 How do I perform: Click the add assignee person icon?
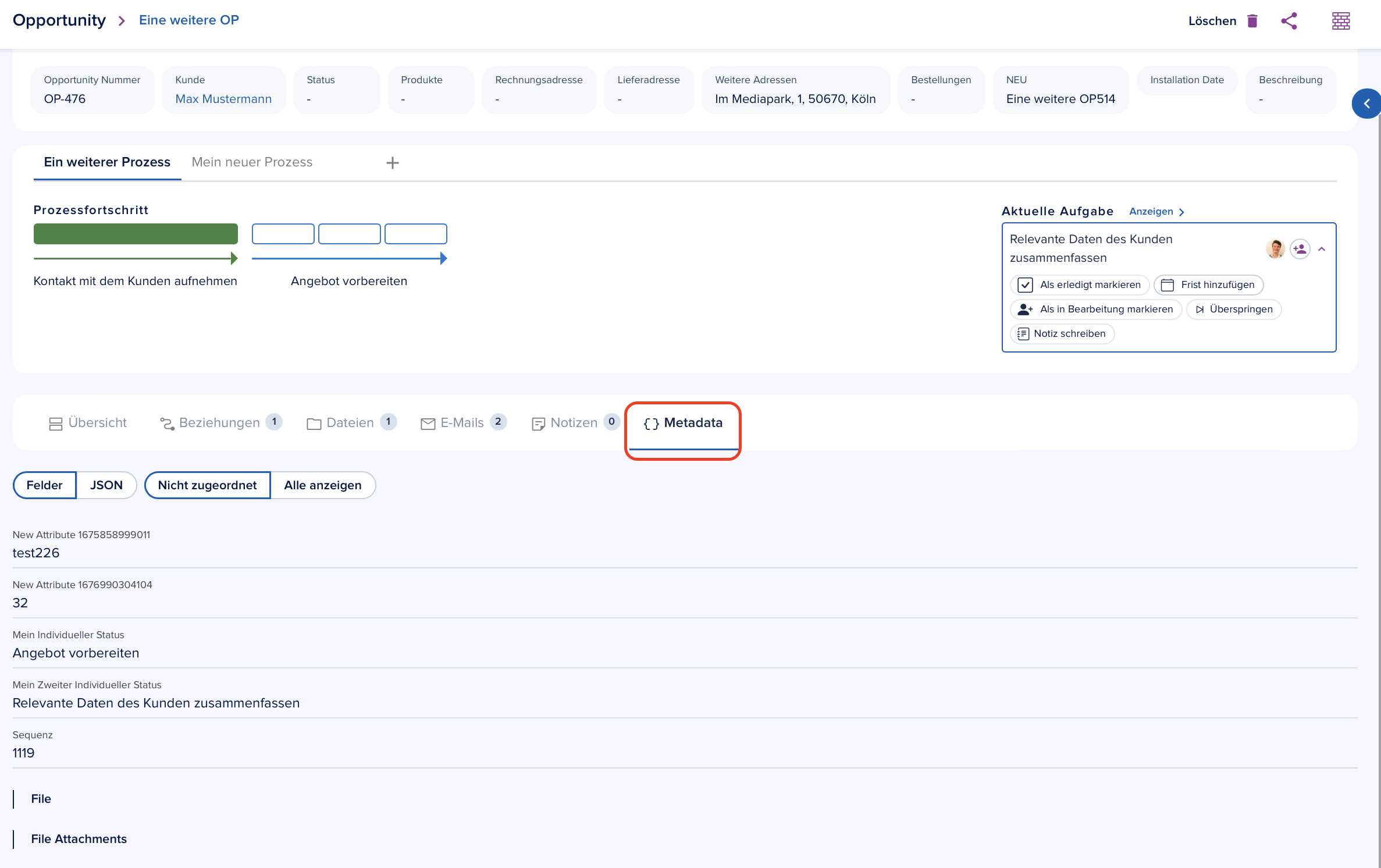1300,249
